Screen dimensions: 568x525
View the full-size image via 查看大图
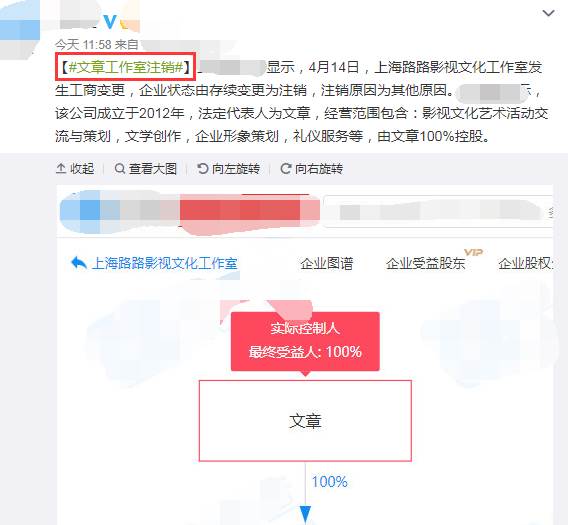(x=146, y=169)
